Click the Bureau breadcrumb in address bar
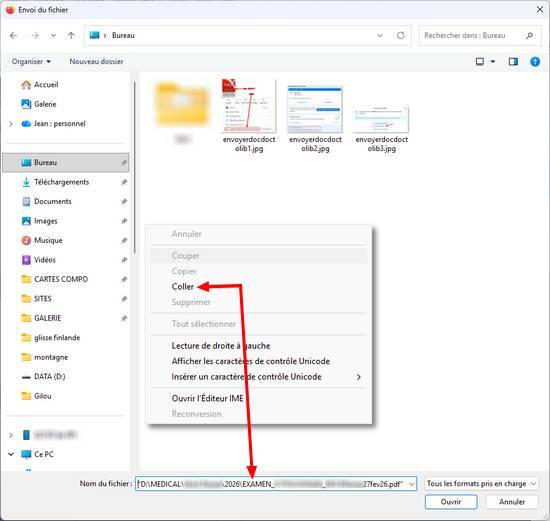This screenshot has width=550, height=521. [x=123, y=35]
